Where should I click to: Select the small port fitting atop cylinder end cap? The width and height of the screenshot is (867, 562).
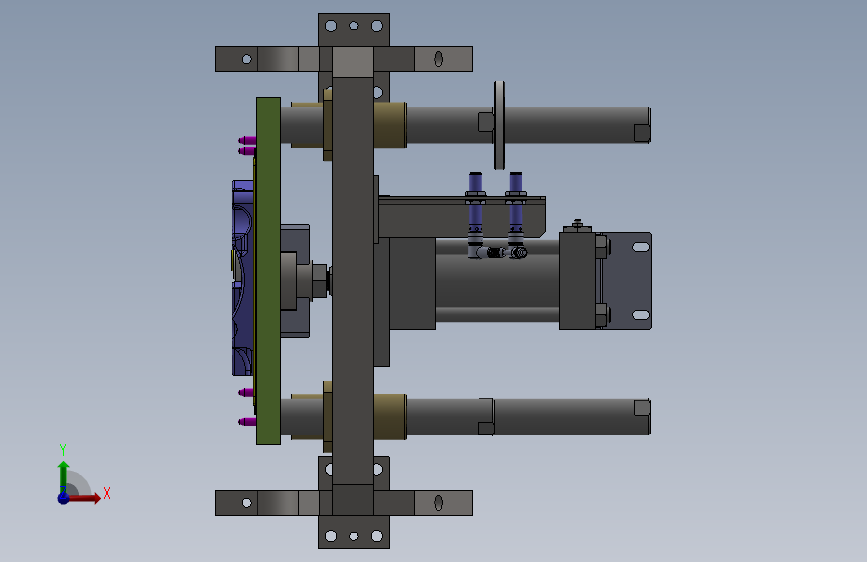(x=577, y=226)
